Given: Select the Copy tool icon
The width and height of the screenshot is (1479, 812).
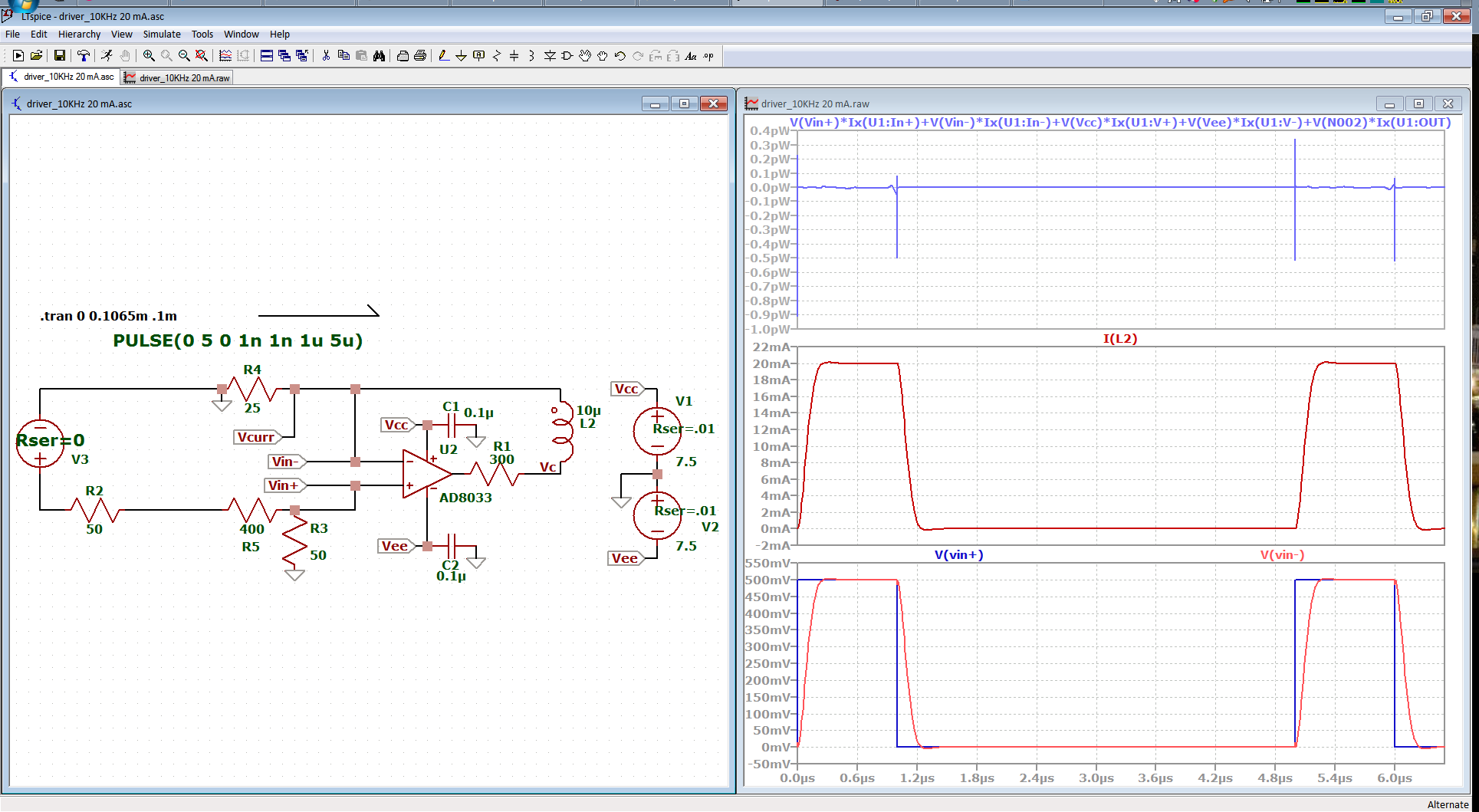Looking at the screenshot, I should coord(343,55).
